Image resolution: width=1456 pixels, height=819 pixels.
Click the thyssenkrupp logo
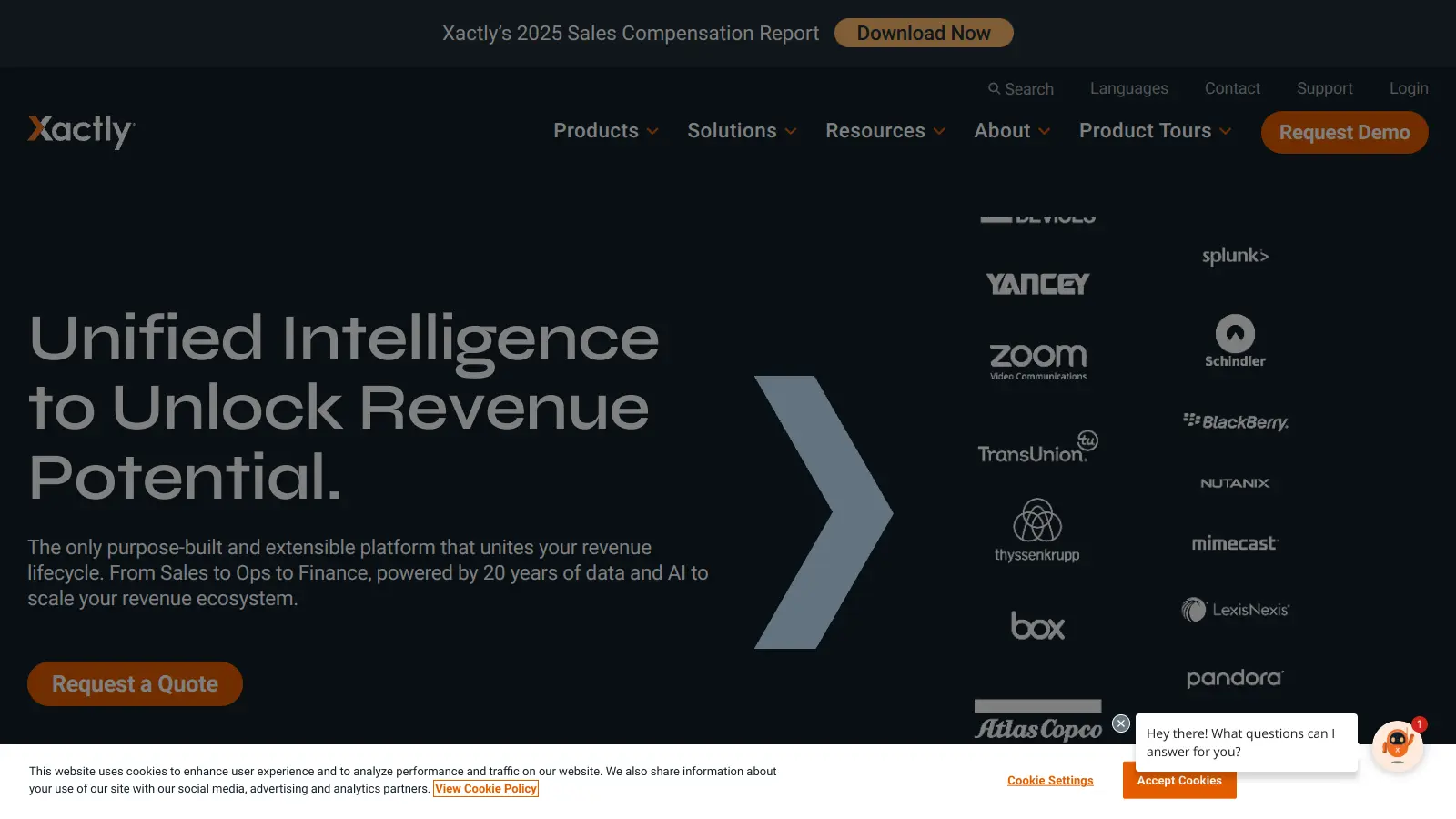[x=1037, y=531]
